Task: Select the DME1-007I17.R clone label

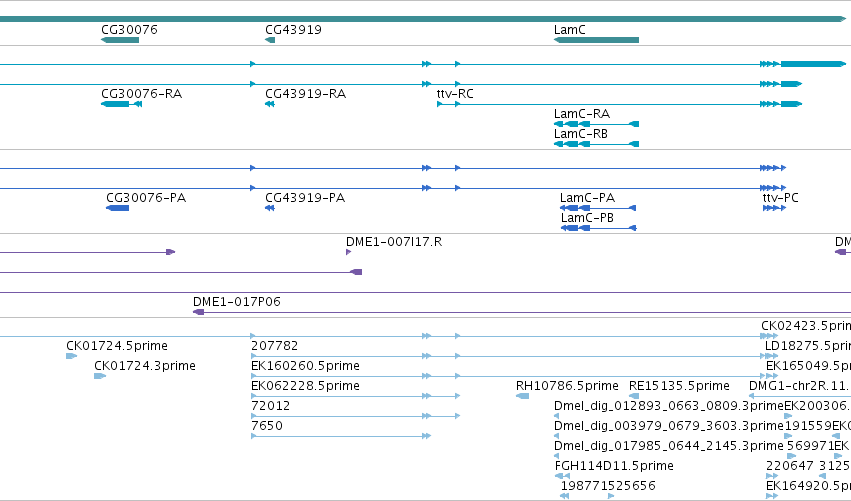Action: click(x=394, y=242)
